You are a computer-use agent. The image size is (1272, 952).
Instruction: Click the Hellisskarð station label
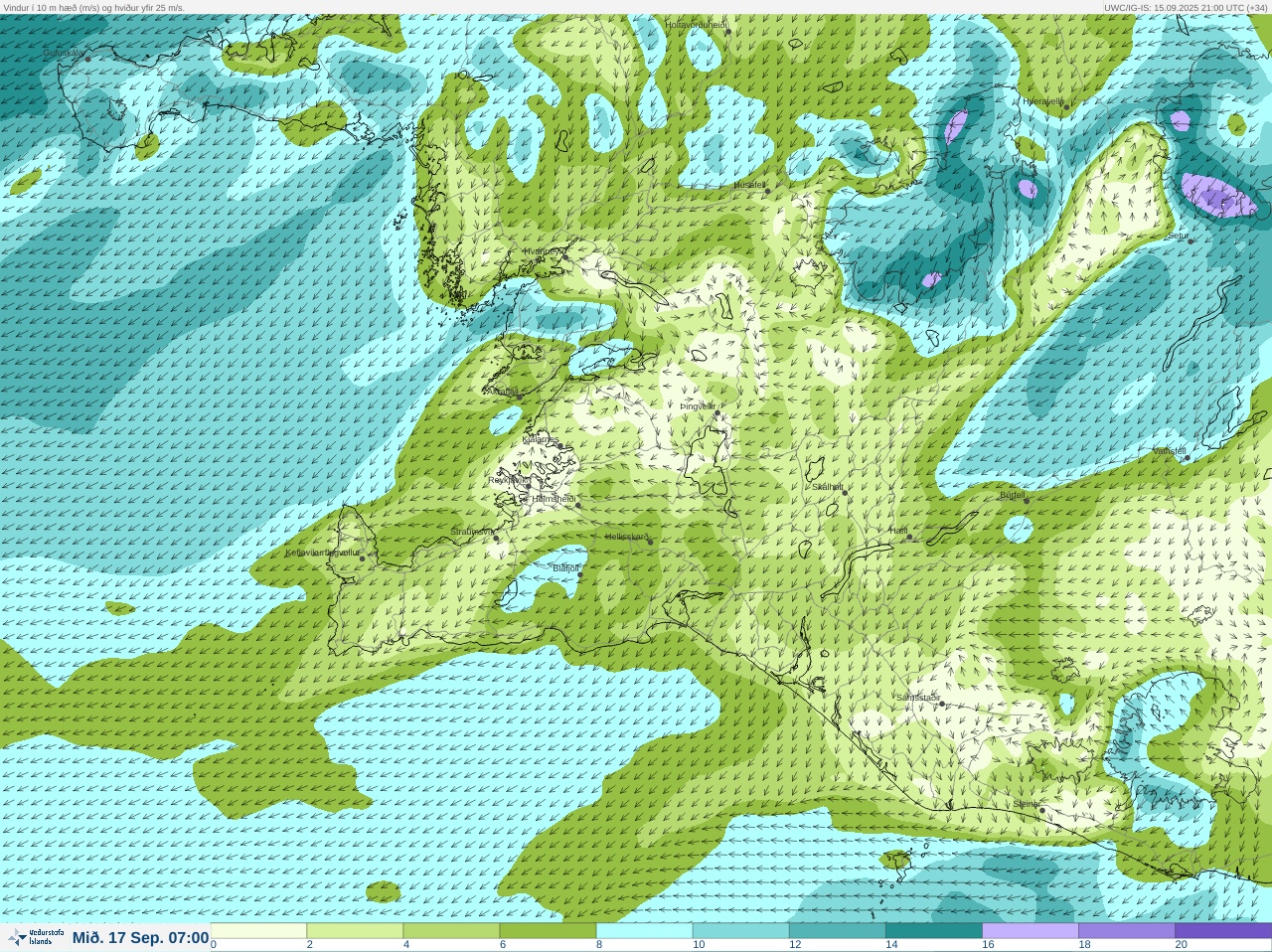(x=627, y=537)
